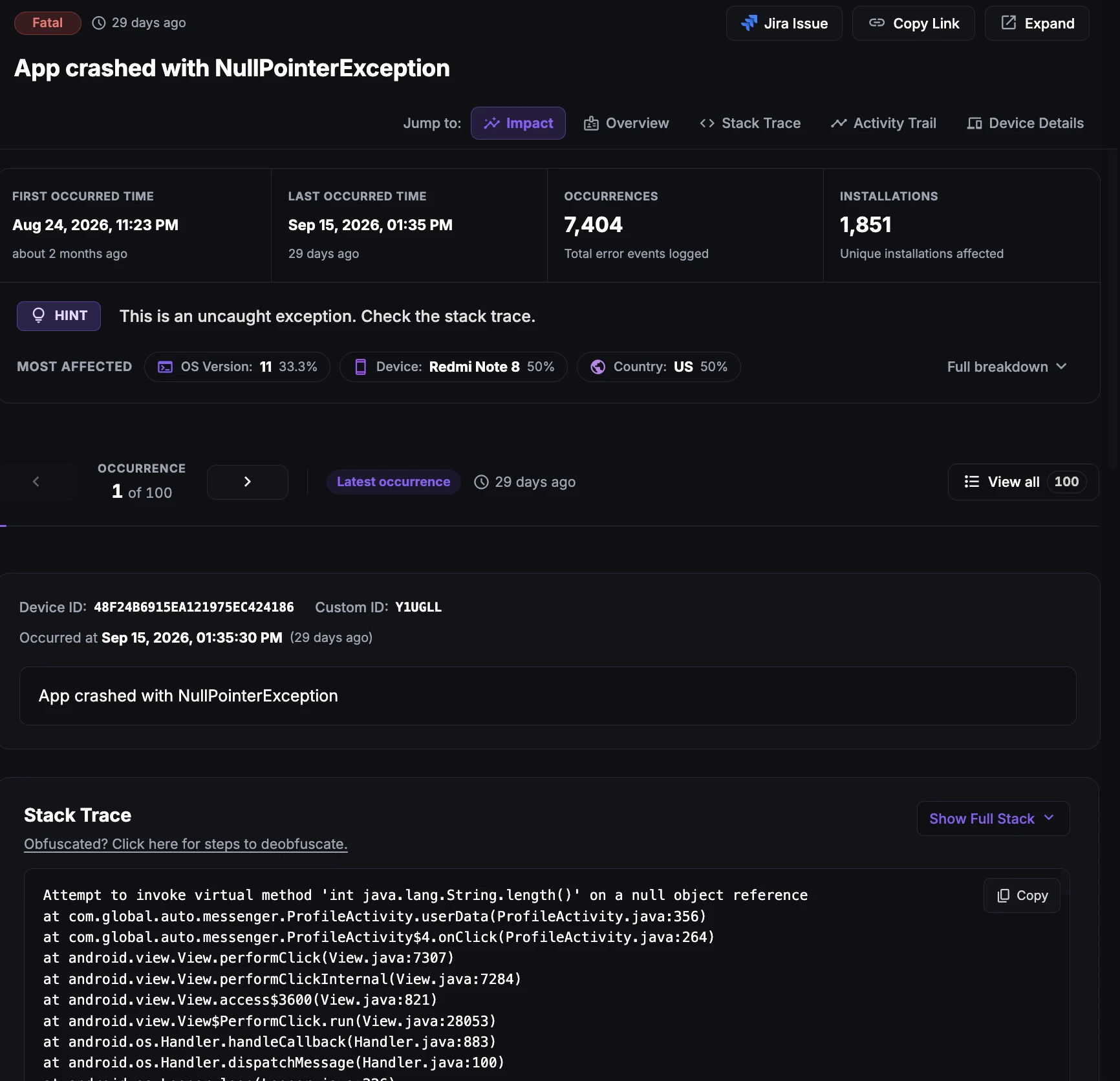
Task: Click the Fatal severity badge
Action: point(48,23)
